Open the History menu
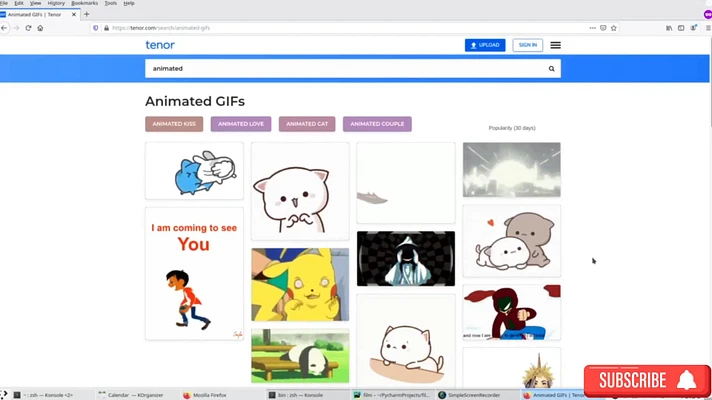The image size is (712, 400). (56, 3)
